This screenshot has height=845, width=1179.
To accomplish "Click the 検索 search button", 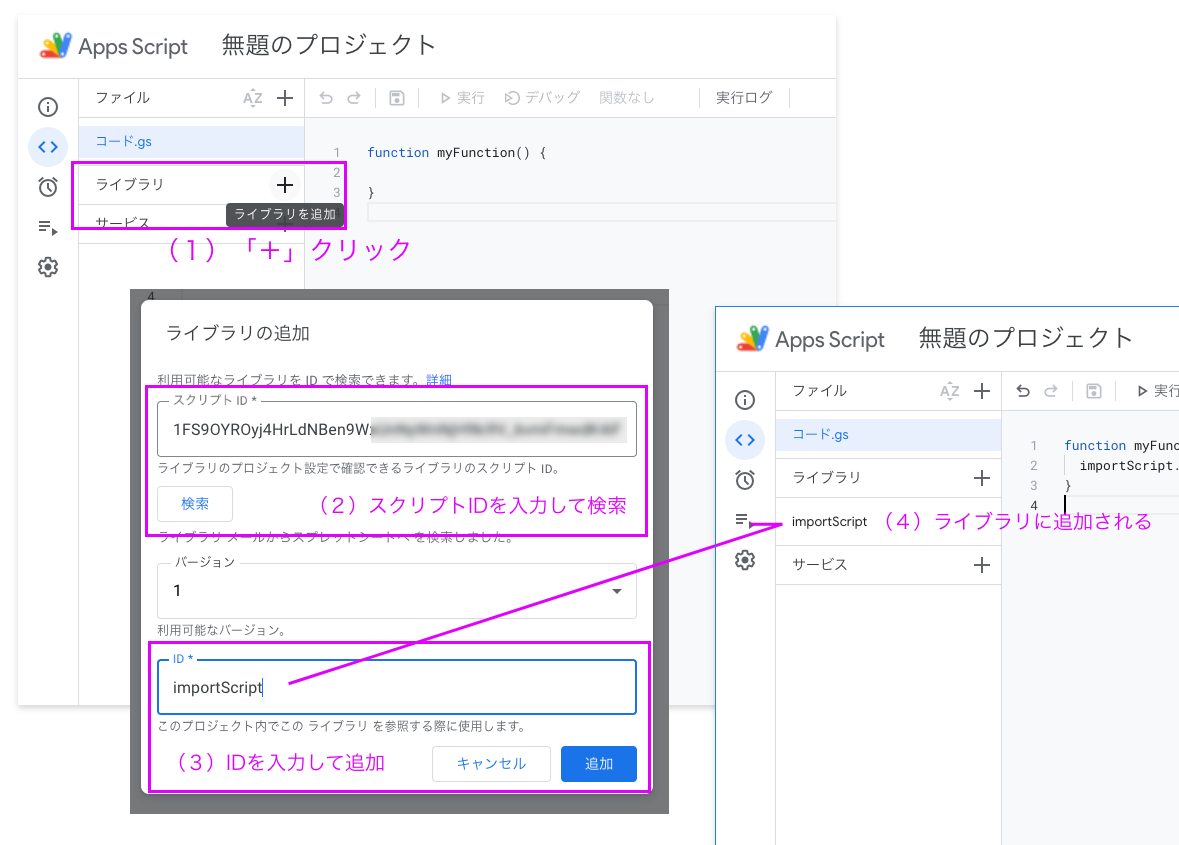I will point(194,504).
